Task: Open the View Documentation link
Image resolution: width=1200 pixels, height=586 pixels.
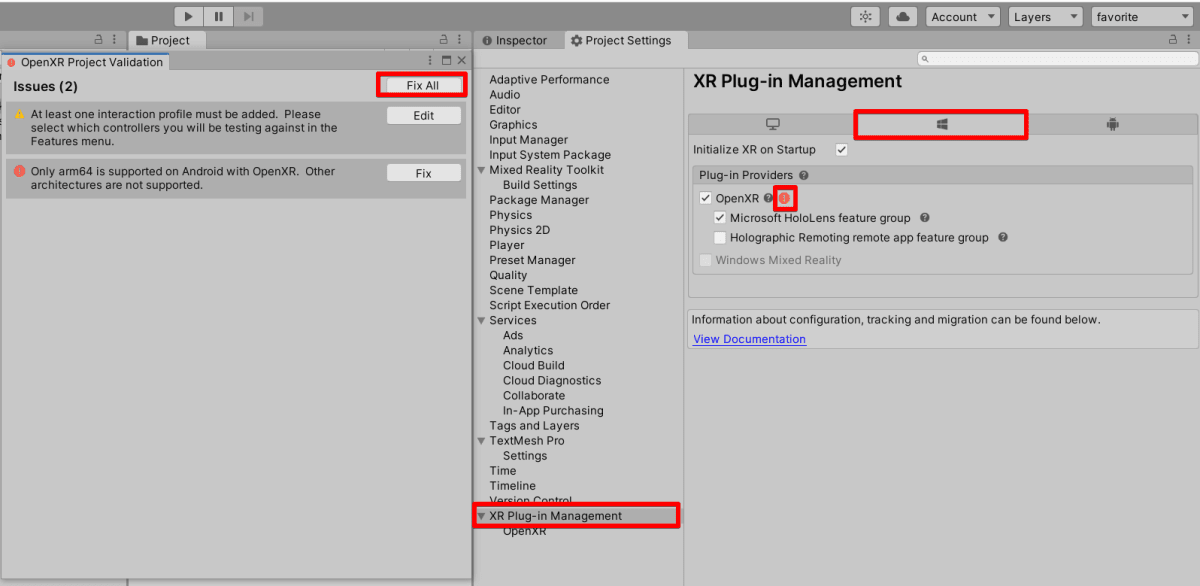Action: (749, 339)
